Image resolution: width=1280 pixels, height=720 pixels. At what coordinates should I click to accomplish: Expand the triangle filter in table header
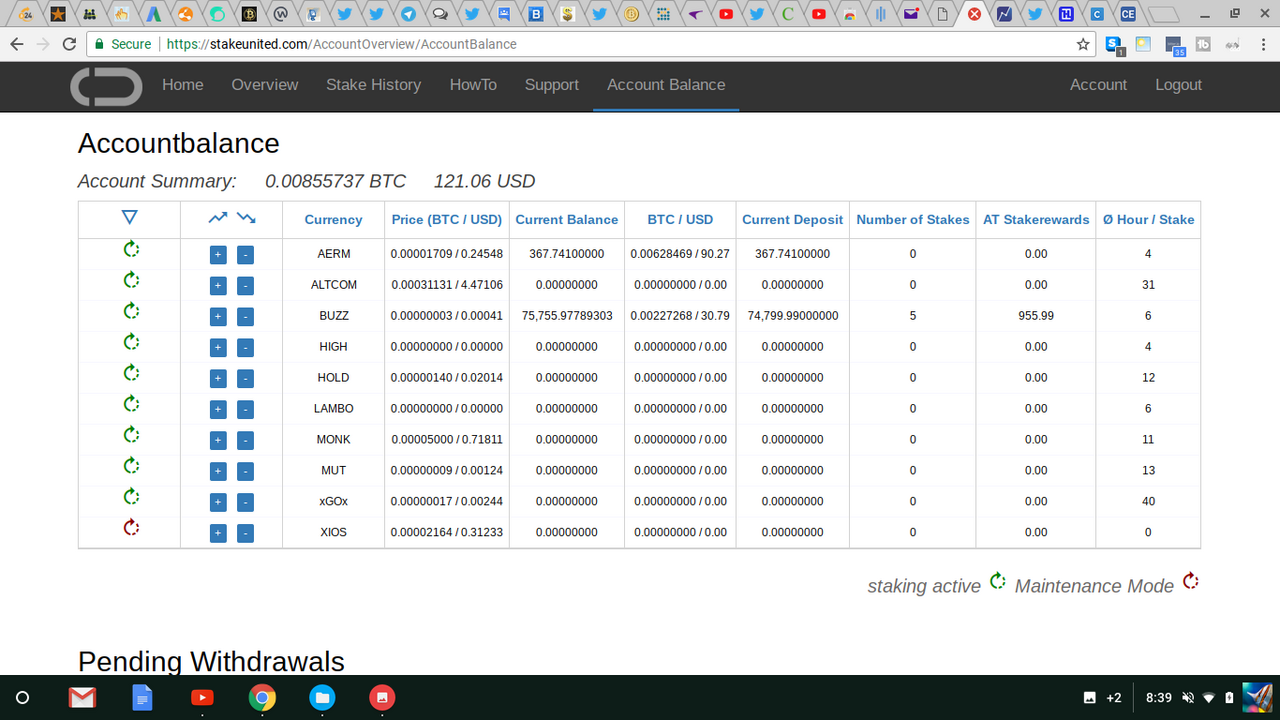pyautogui.click(x=129, y=218)
